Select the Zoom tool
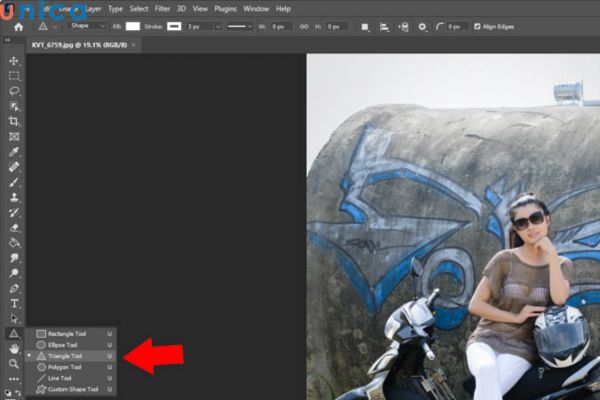This screenshot has height=400, width=600. [x=14, y=364]
